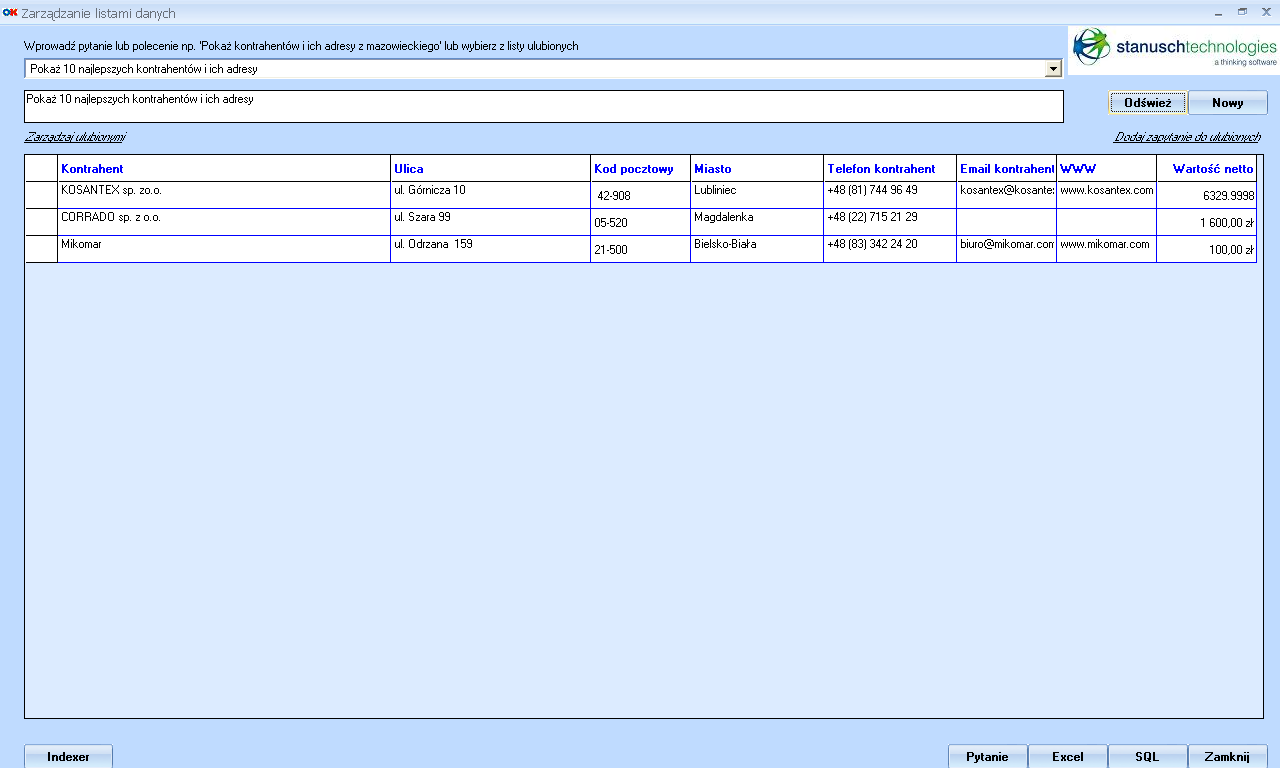
Task: Click the Email kontrahent column header
Action: pyautogui.click(x=1007, y=168)
